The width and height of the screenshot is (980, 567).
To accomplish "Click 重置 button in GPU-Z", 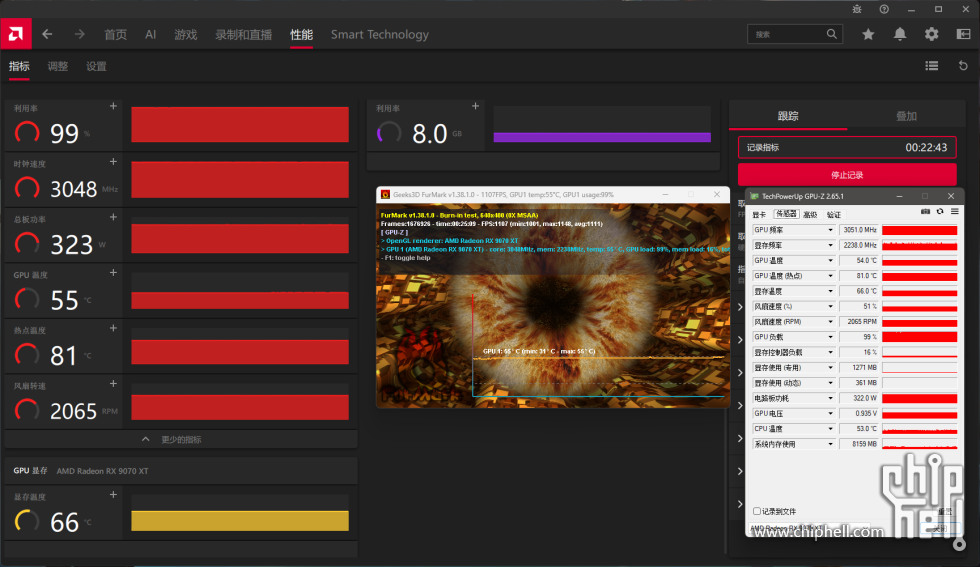I will [x=944, y=511].
